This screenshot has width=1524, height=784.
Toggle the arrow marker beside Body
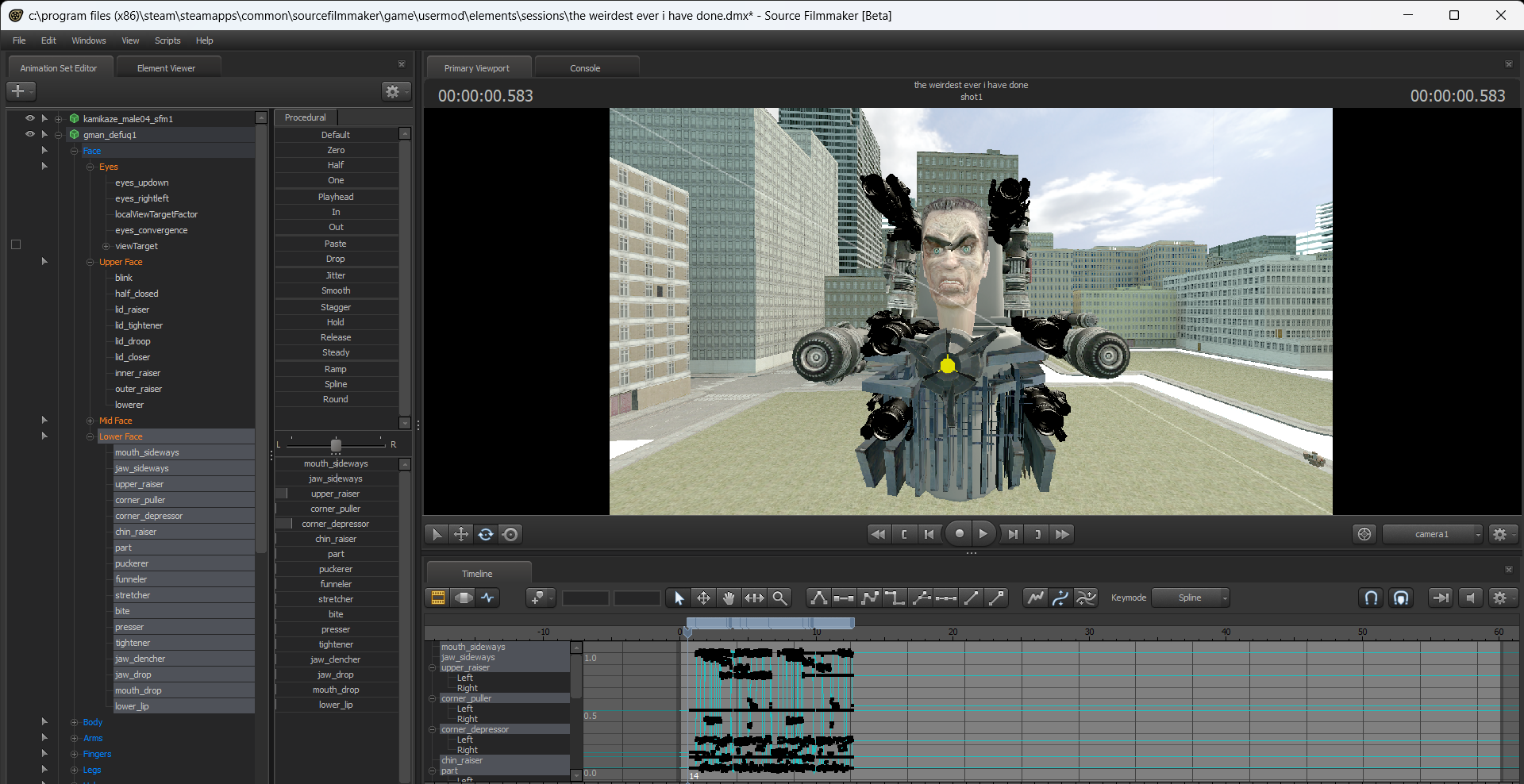[44, 721]
